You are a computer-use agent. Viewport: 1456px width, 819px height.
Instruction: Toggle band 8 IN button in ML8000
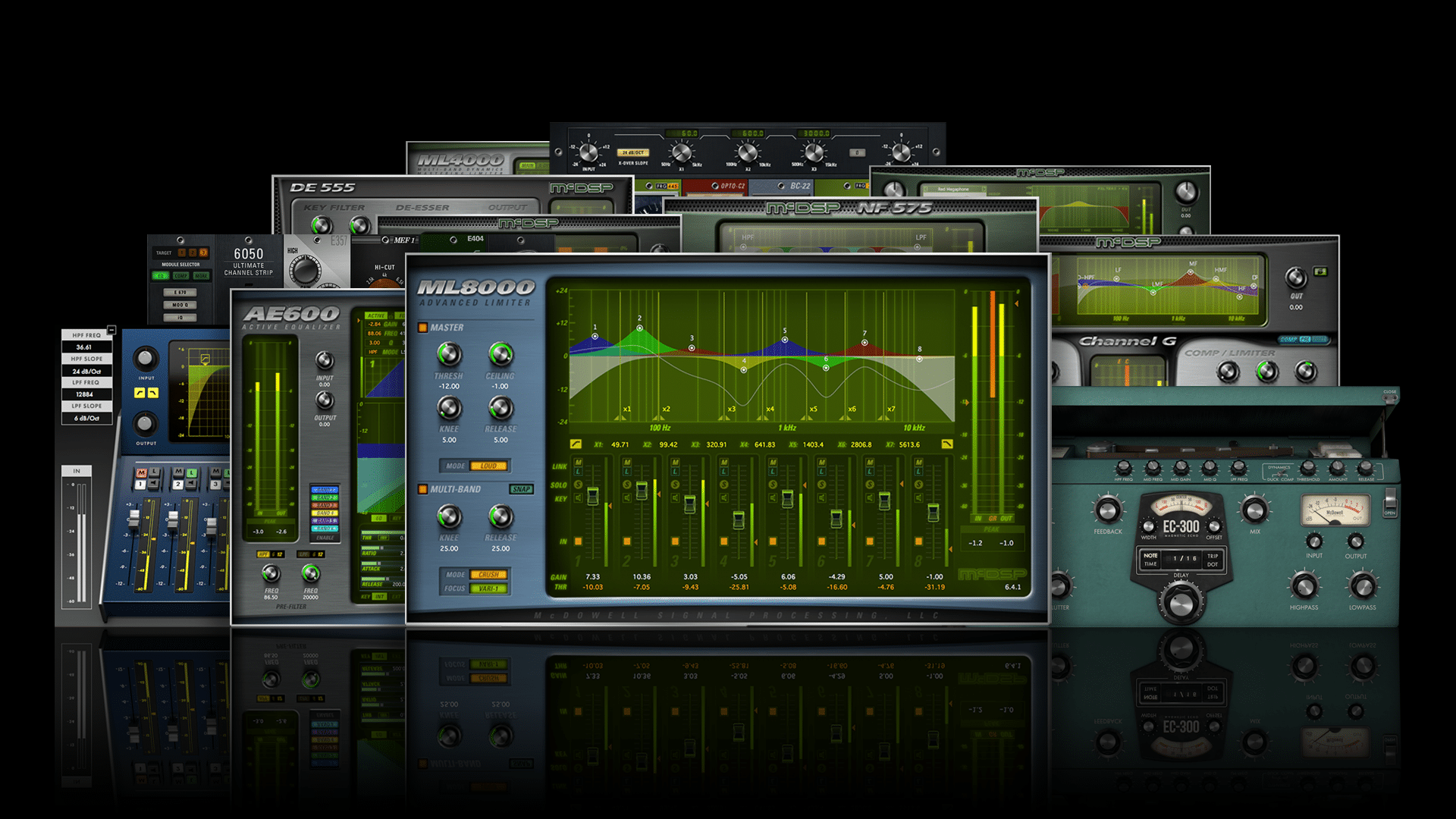tap(918, 541)
